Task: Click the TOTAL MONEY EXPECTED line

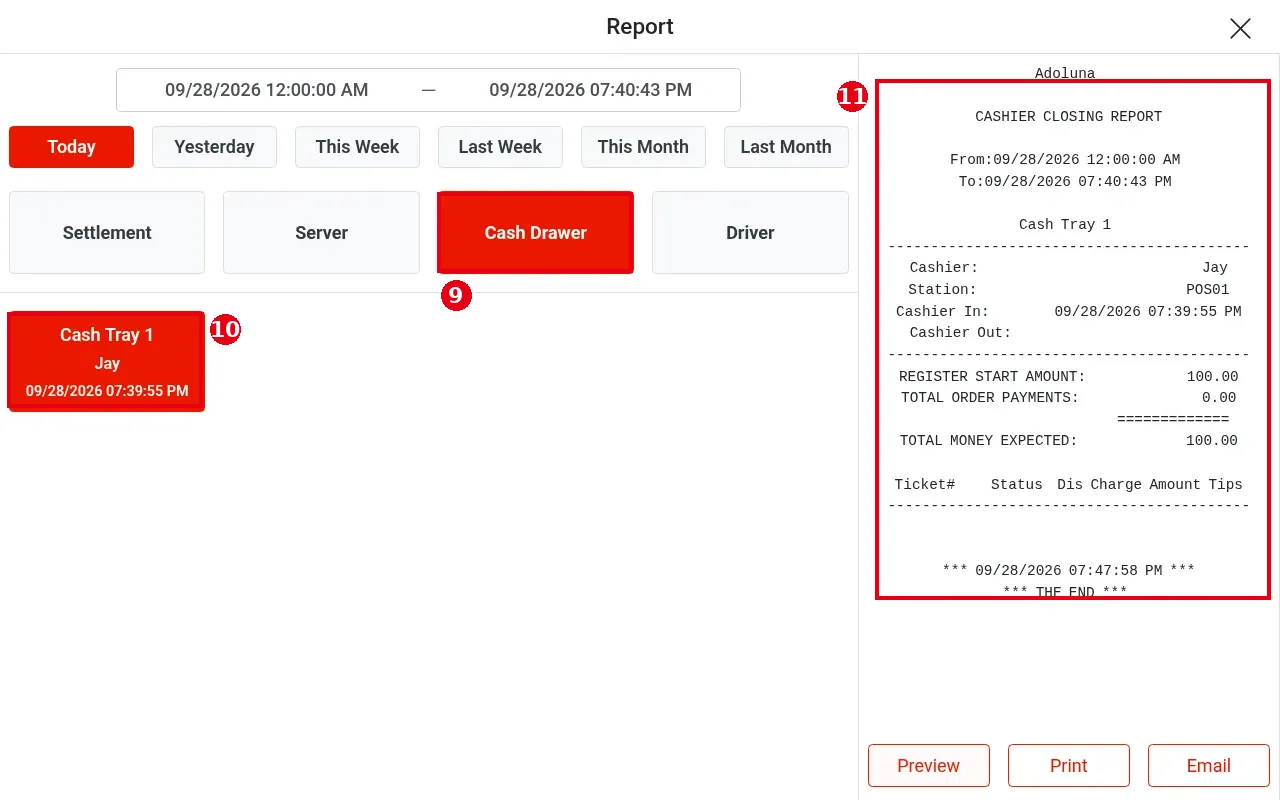Action: tap(1069, 441)
